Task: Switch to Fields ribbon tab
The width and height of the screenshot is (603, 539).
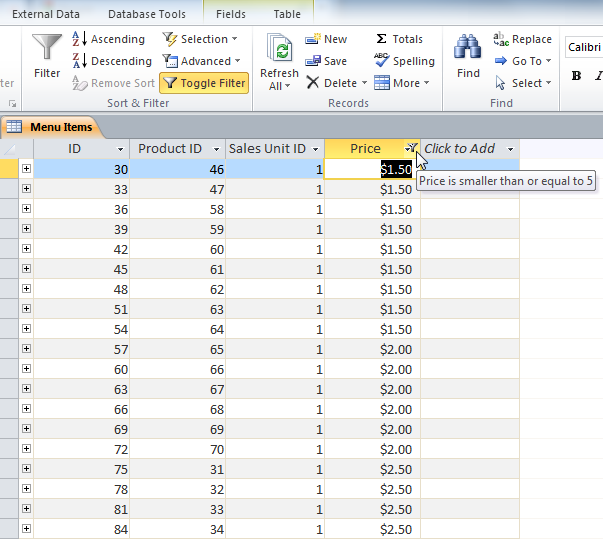Action: tap(231, 14)
